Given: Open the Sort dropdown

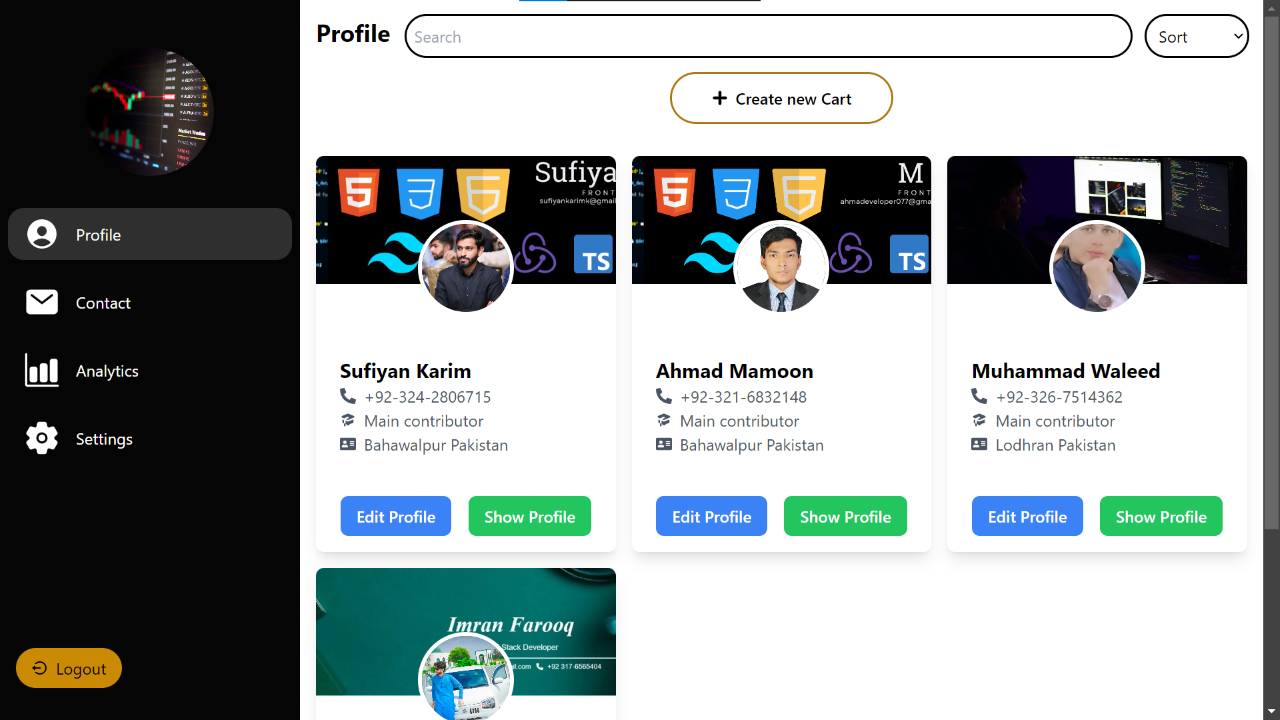Looking at the screenshot, I should pos(1197,36).
